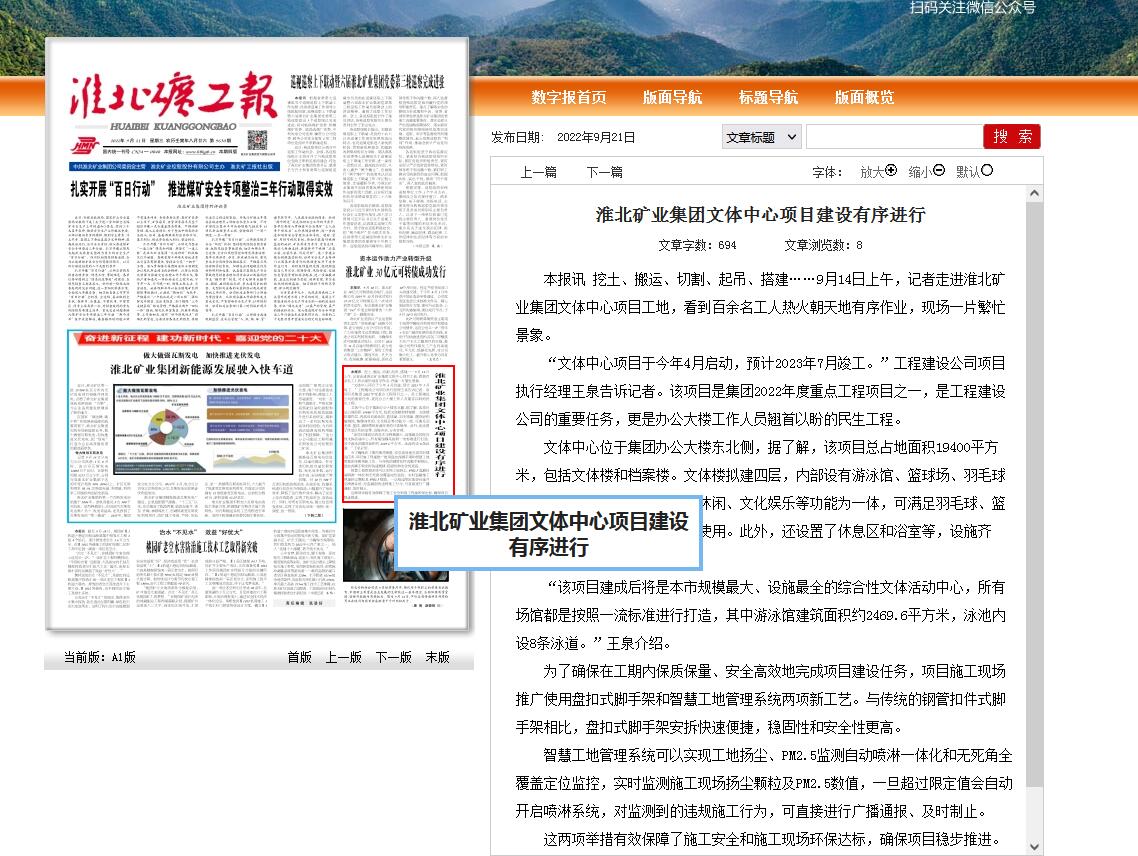Select the 默认 font size radio button

(x=986, y=171)
